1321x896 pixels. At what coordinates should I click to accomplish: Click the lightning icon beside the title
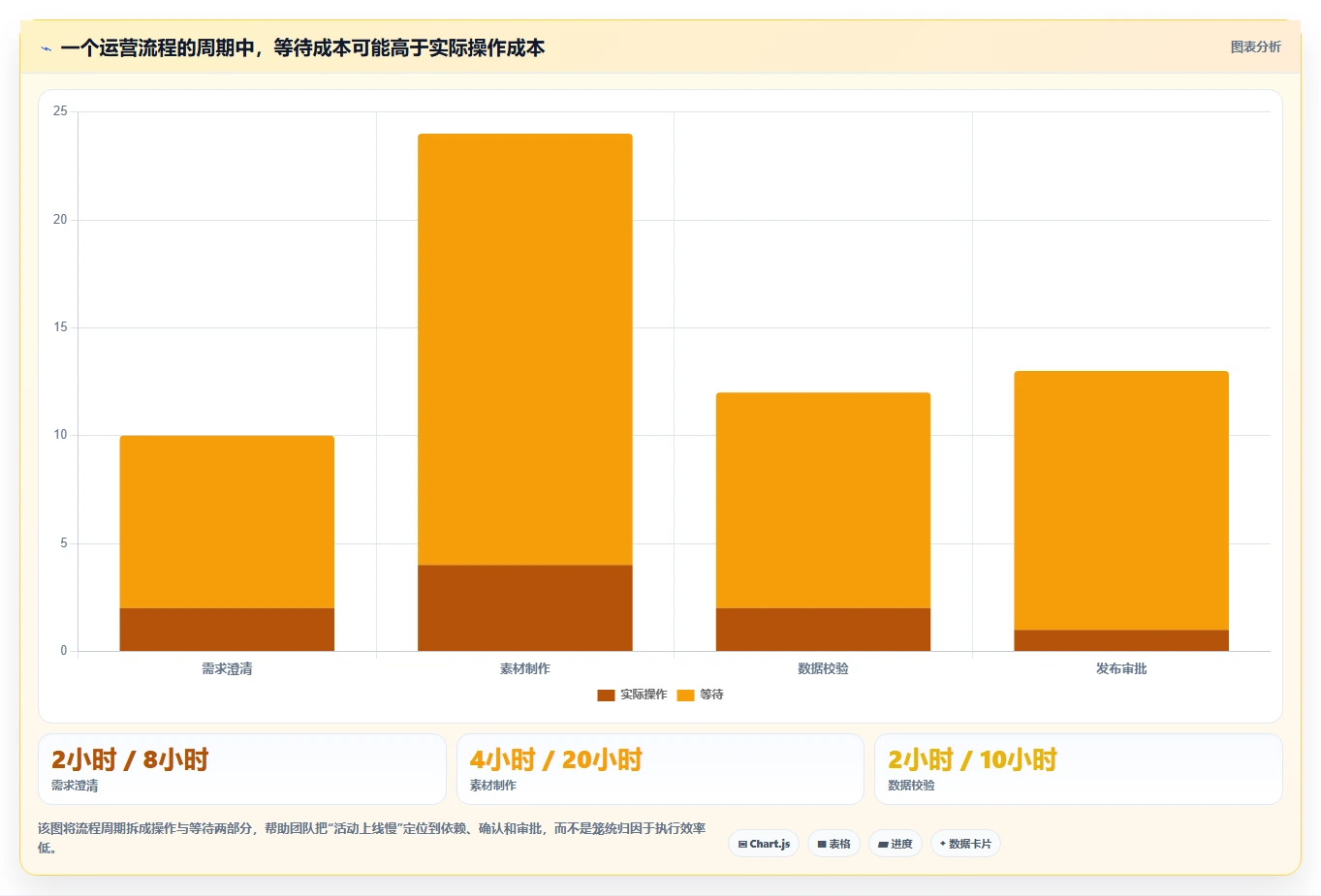[46, 48]
